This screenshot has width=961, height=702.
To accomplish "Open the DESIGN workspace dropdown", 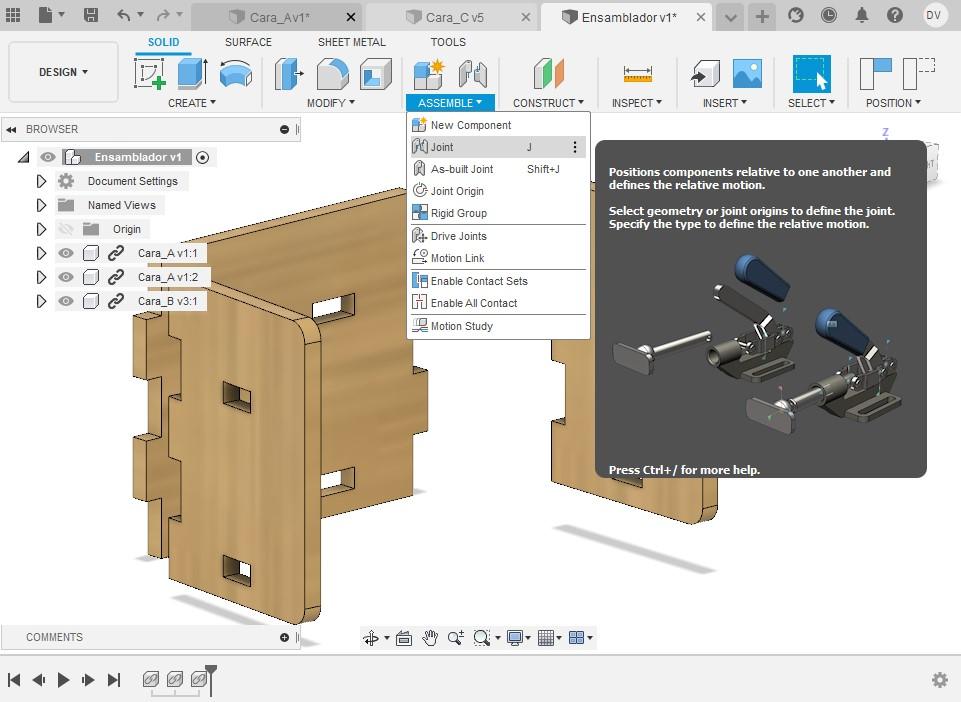I will click(x=63, y=72).
